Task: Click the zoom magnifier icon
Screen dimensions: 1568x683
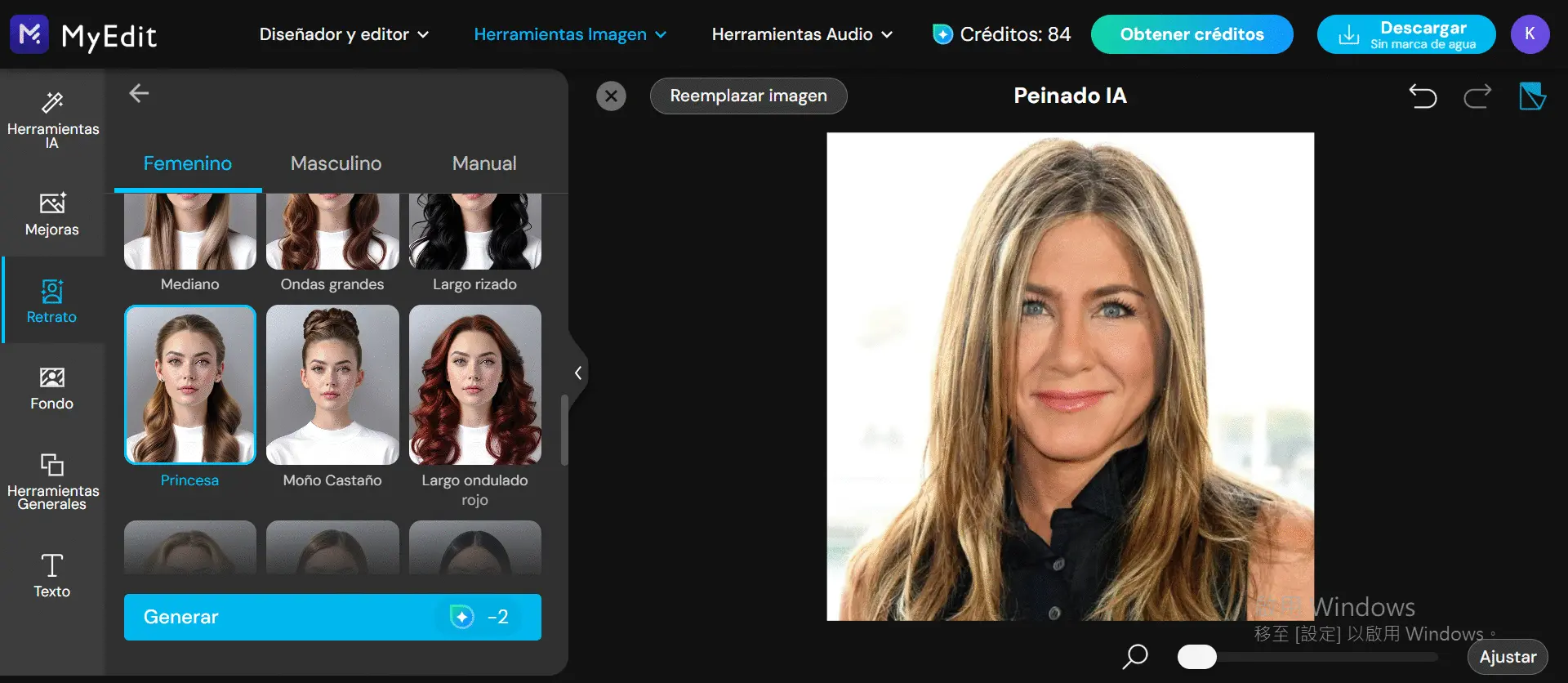Action: point(1135,656)
